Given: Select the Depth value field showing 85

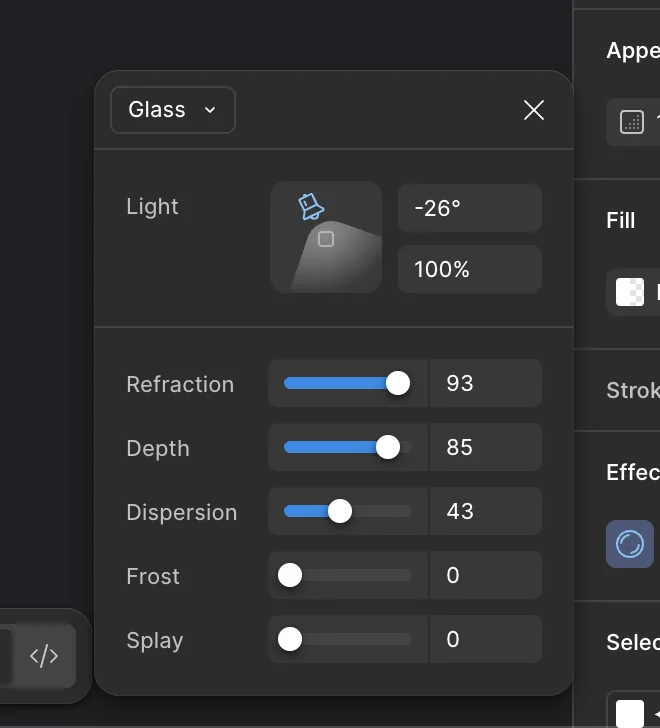Looking at the screenshot, I should click(485, 447).
